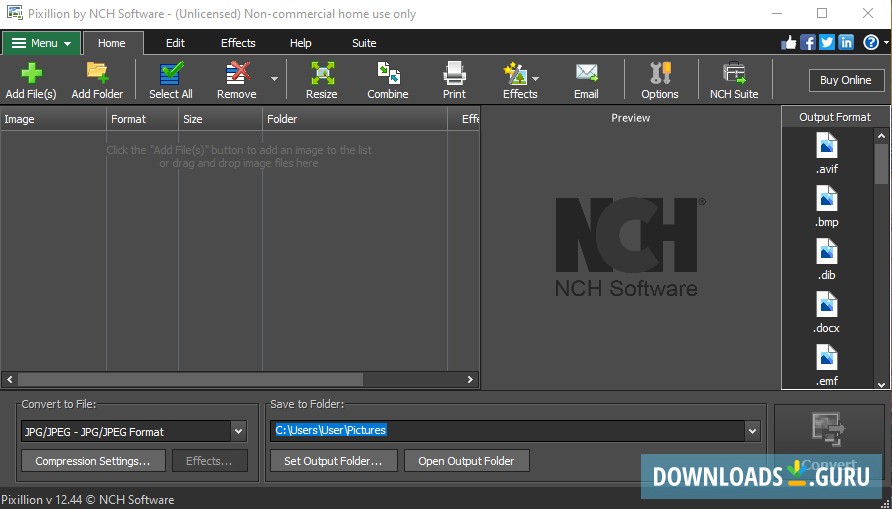Image resolution: width=892 pixels, height=509 pixels.
Task: Select the .docx output format
Action: coord(827,312)
